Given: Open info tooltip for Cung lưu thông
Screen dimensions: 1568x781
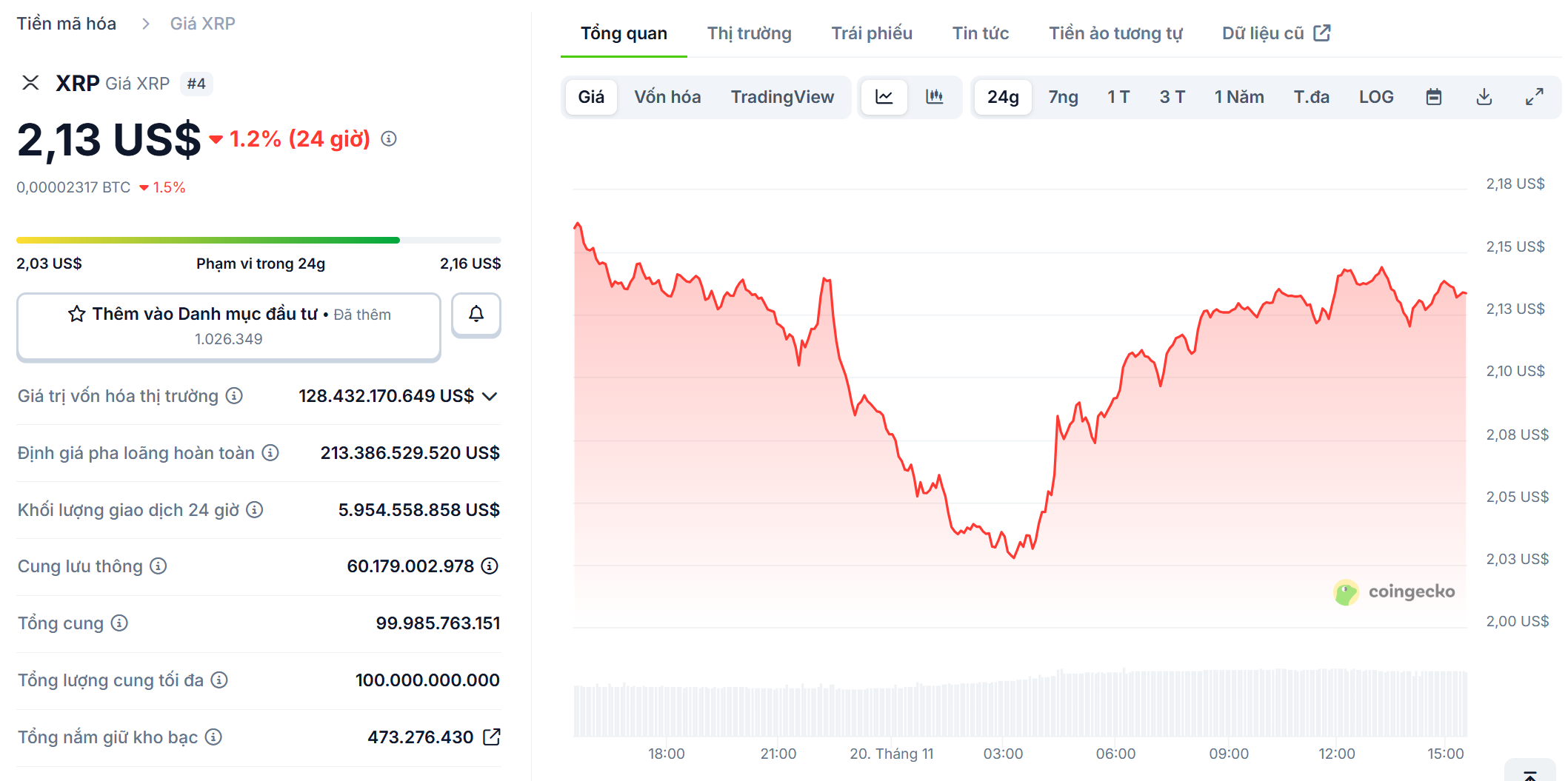Looking at the screenshot, I should click(157, 566).
